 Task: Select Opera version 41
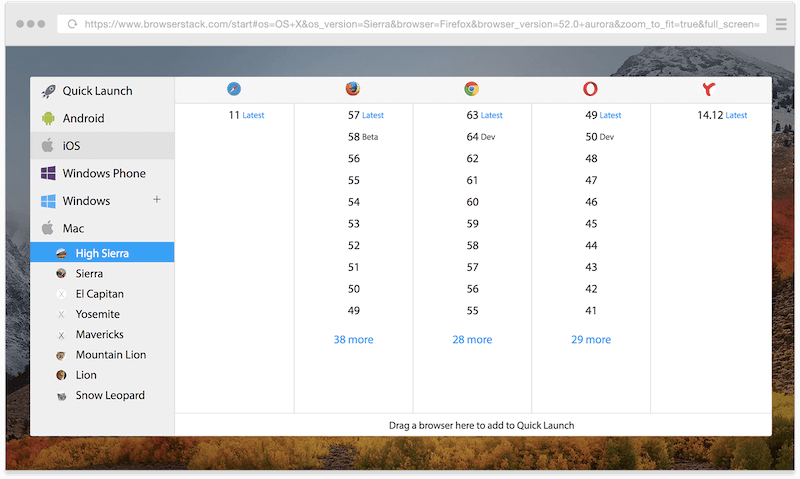tap(591, 311)
